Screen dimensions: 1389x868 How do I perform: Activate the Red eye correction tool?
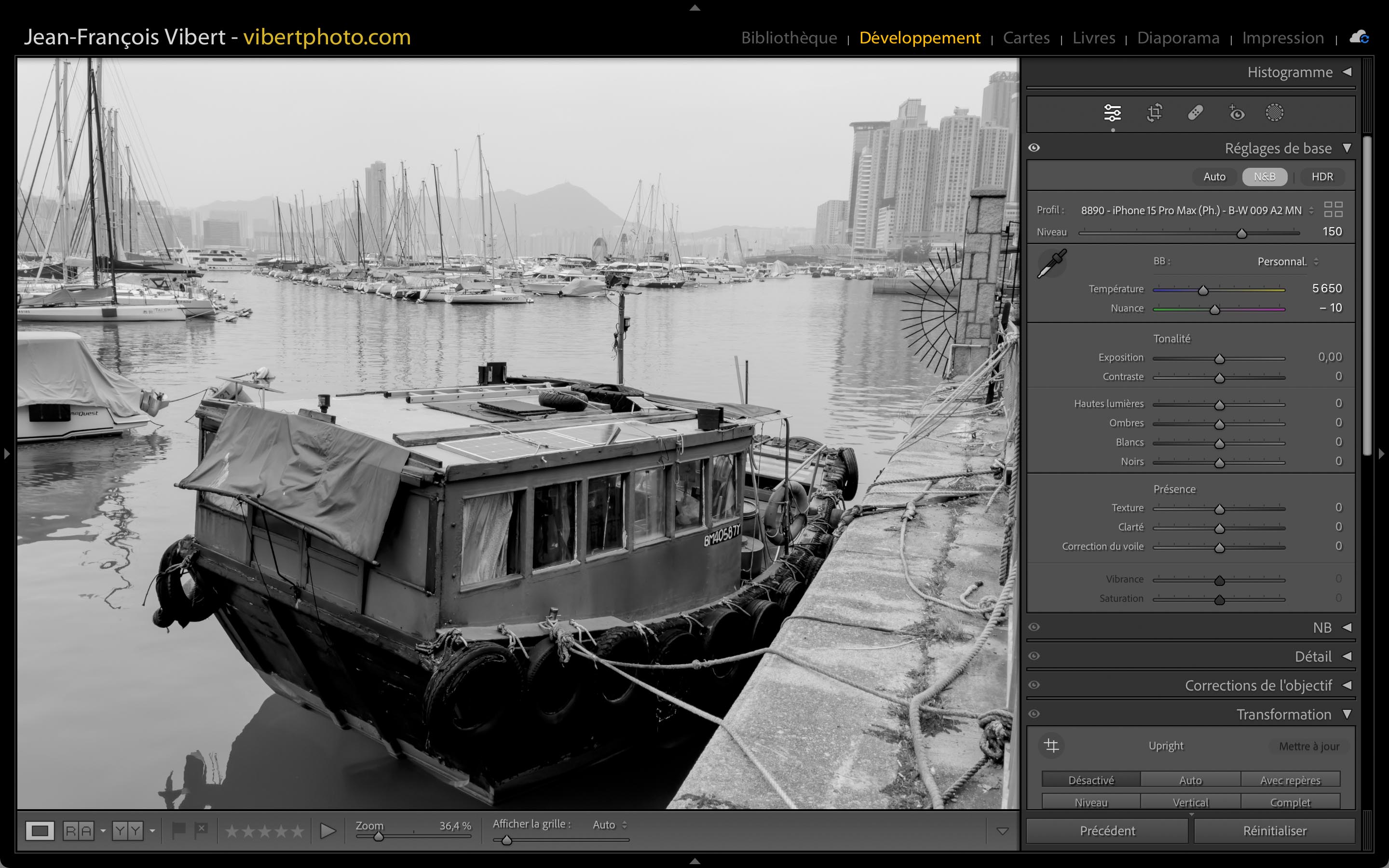click(1236, 112)
